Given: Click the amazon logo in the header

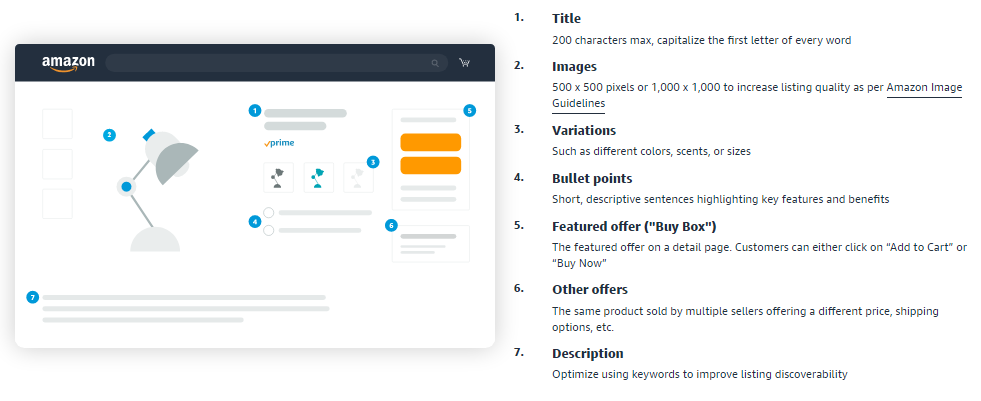Looking at the screenshot, I should coord(68,63).
